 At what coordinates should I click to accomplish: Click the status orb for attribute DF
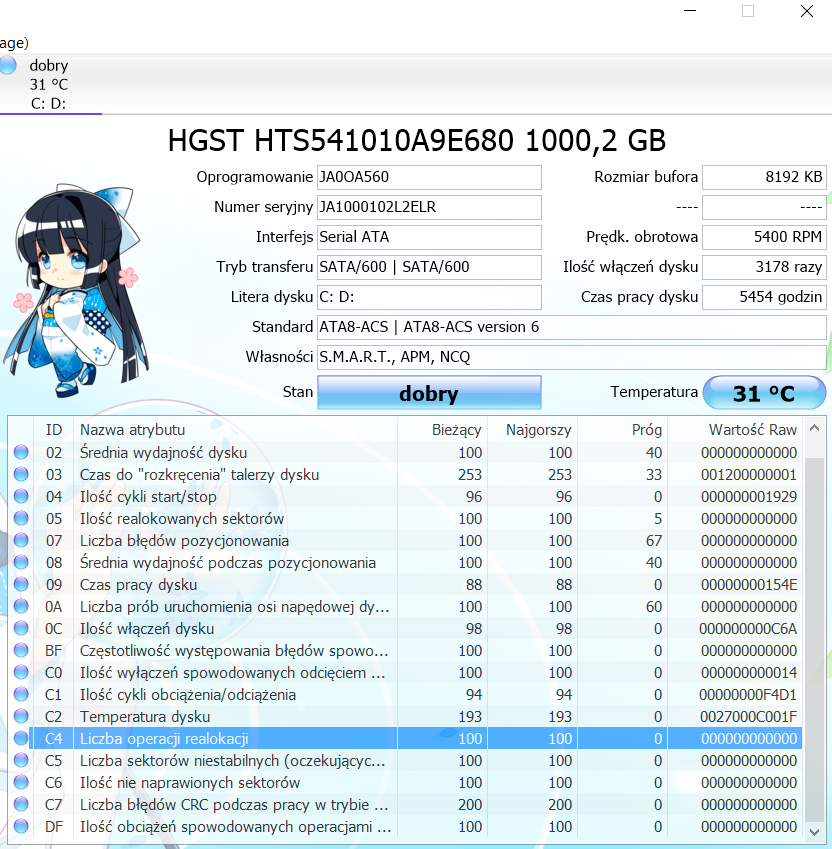21,827
